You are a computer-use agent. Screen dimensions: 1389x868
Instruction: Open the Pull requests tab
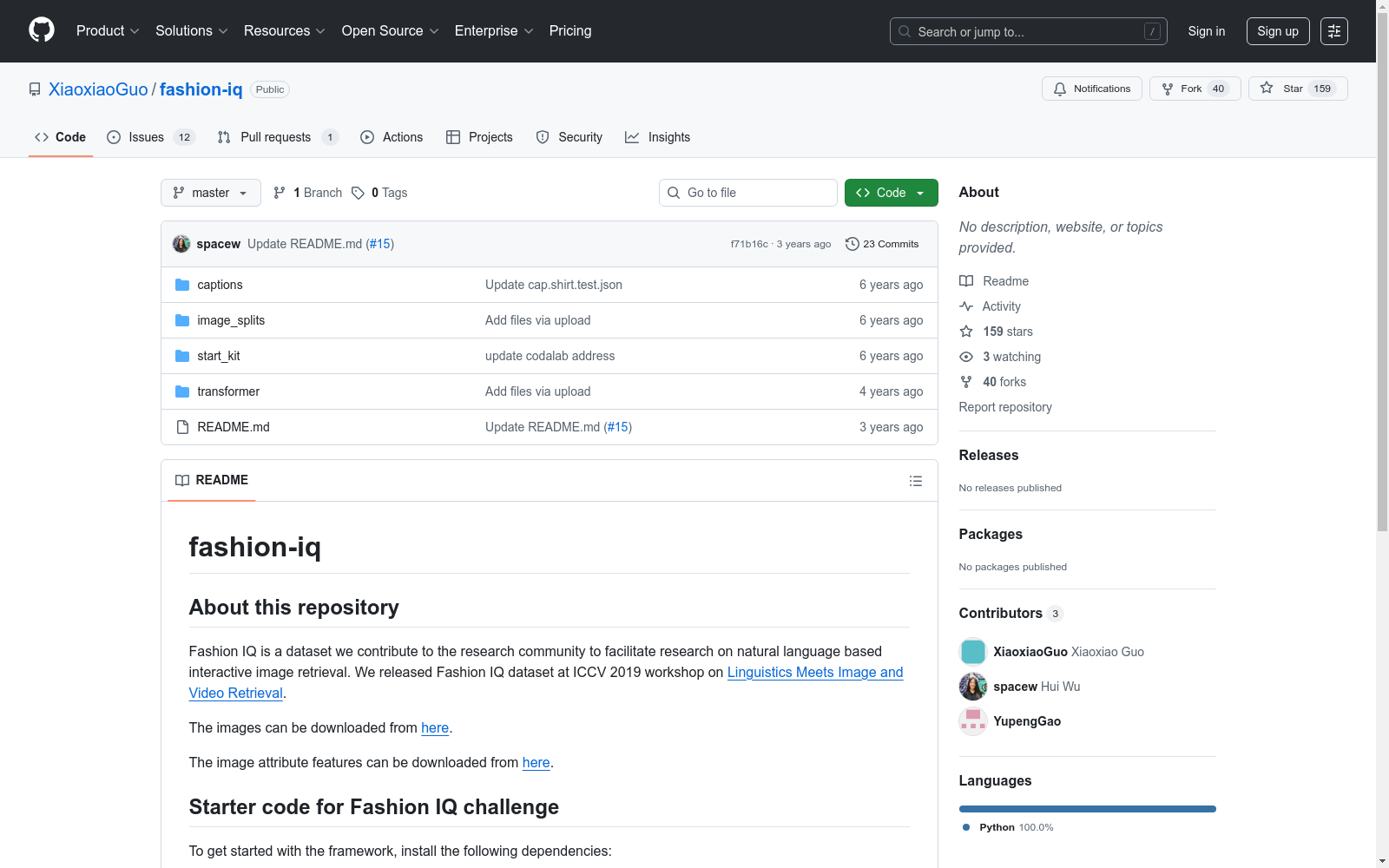(277, 137)
